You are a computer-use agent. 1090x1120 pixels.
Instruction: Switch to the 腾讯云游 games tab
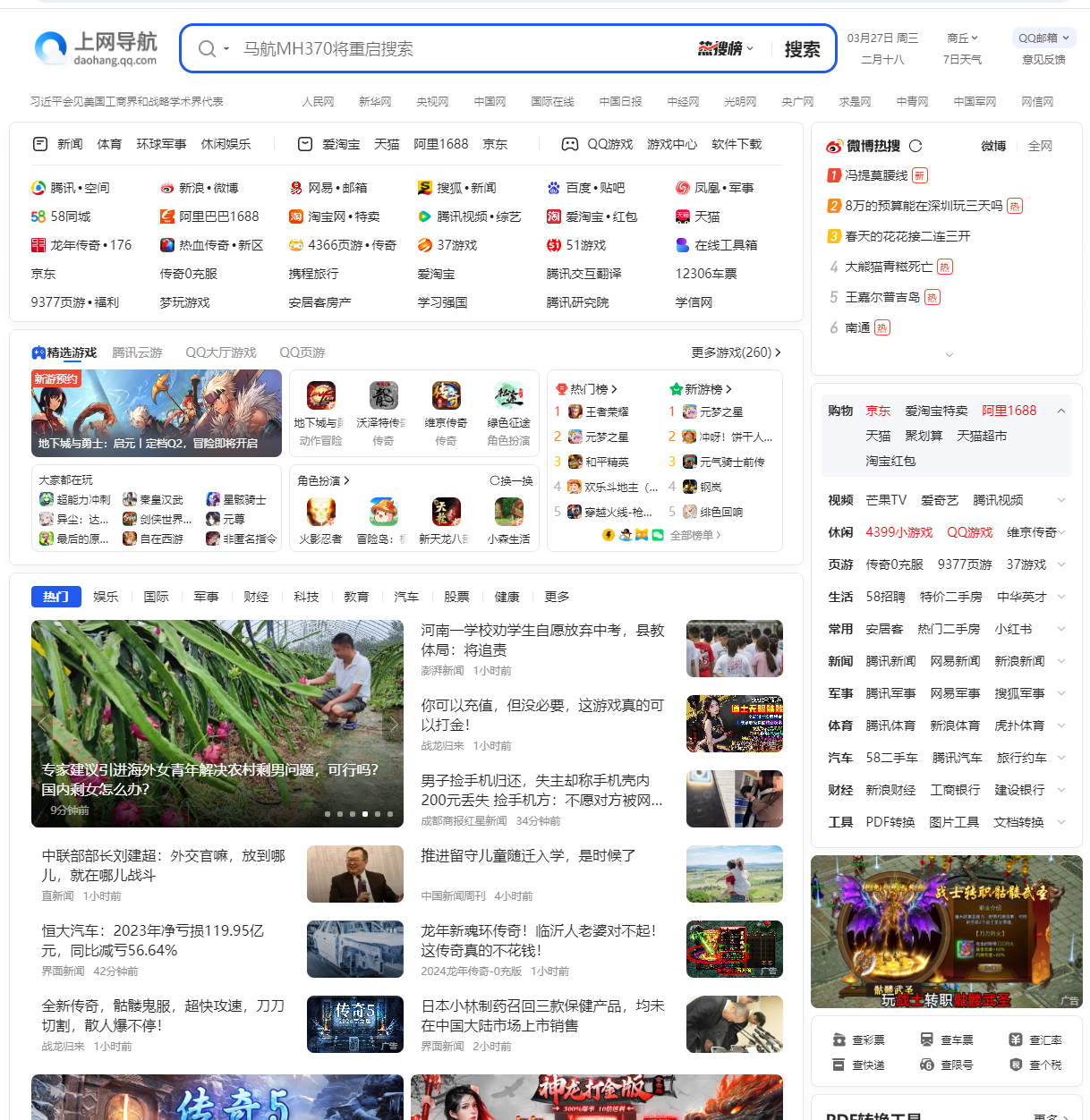[138, 352]
